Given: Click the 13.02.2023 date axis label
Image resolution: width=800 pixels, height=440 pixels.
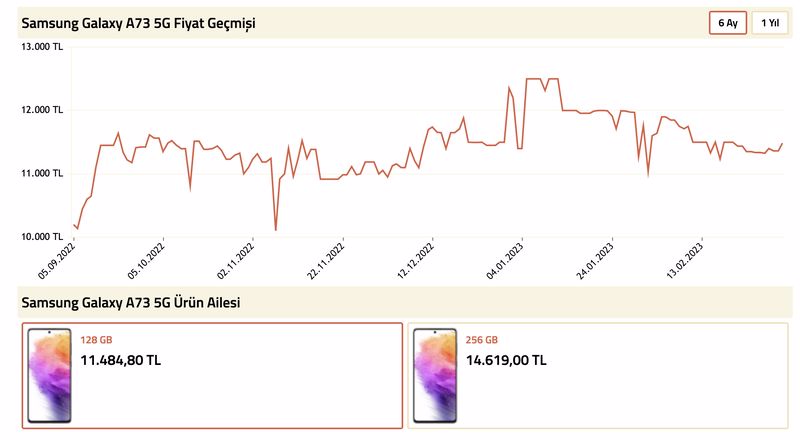Looking at the screenshot, I should point(685,260).
